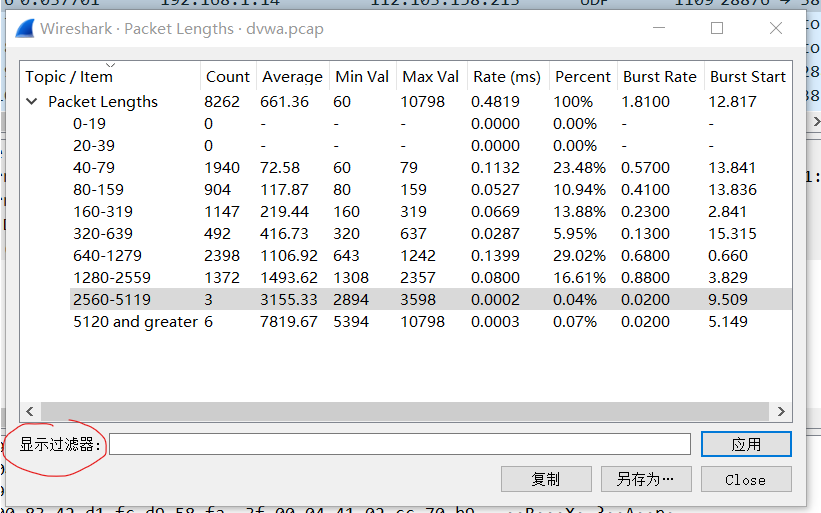Select the 160-319 length row

click(430, 211)
